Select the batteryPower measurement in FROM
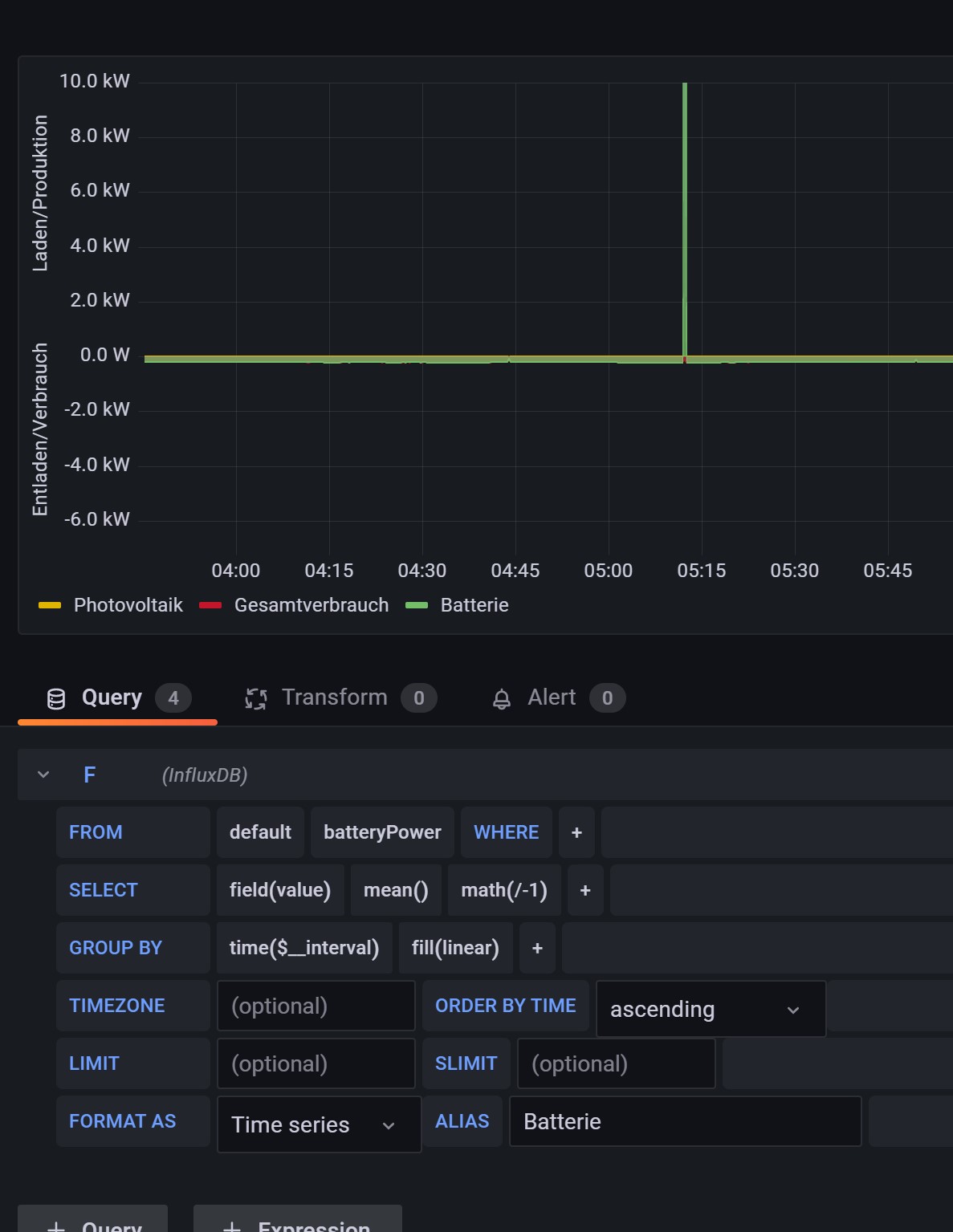Viewport: 953px width, 1232px height. [382, 832]
